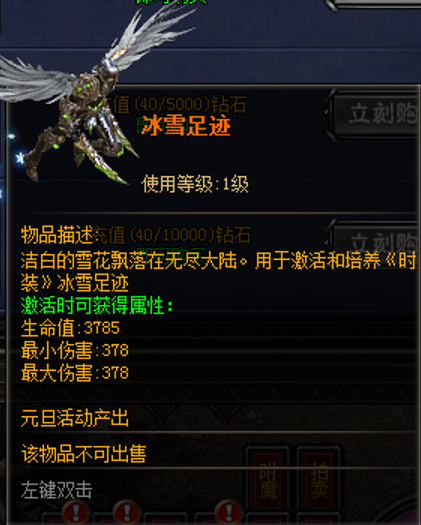Click the 最小伤害:378 attribute line
The width and height of the screenshot is (421, 525).
coord(75,351)
